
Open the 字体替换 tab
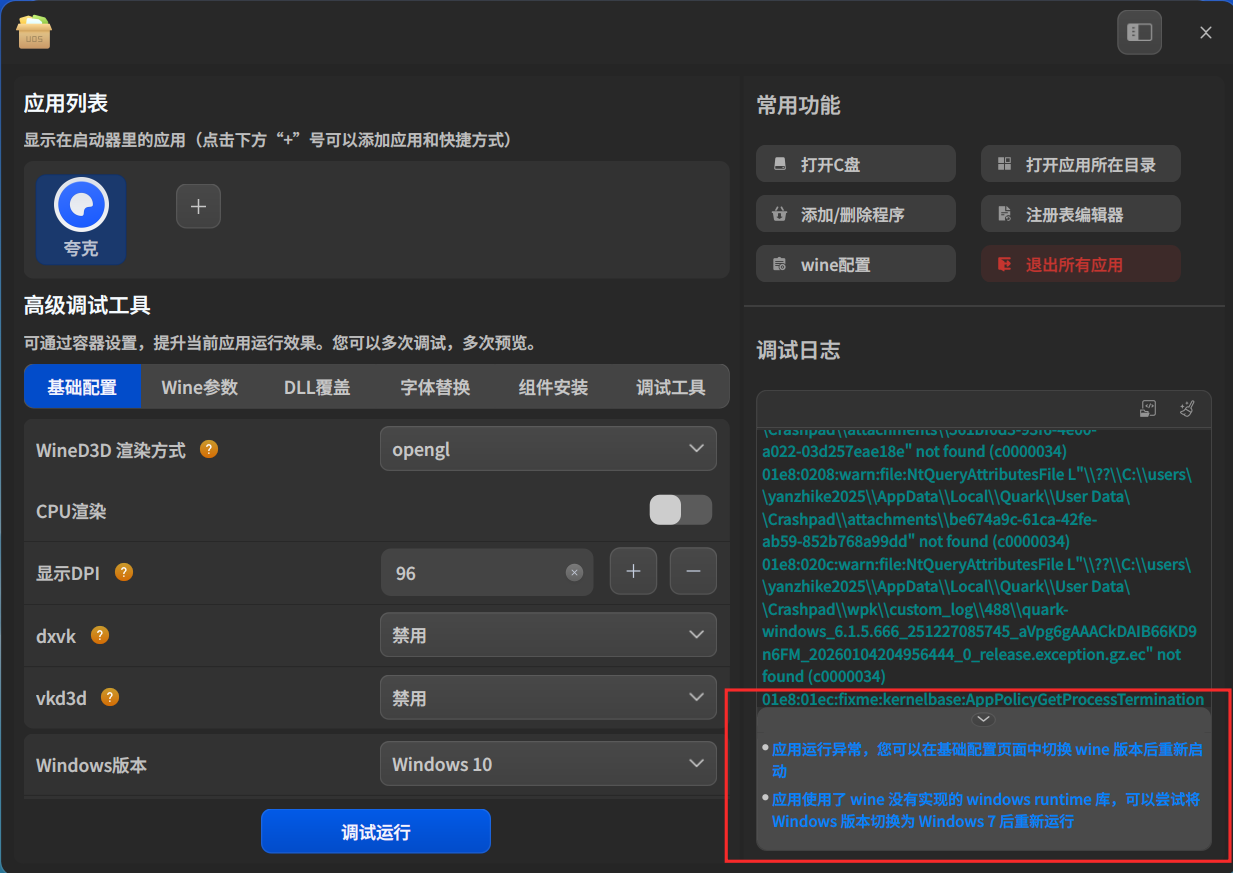point(435,387)
